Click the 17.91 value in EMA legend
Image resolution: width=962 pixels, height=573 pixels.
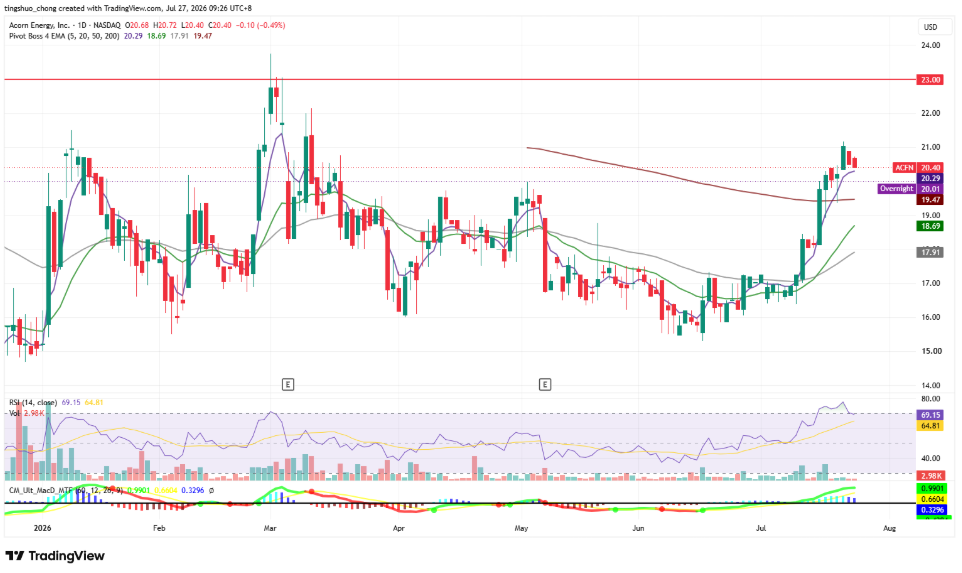[x=179, y=36]
